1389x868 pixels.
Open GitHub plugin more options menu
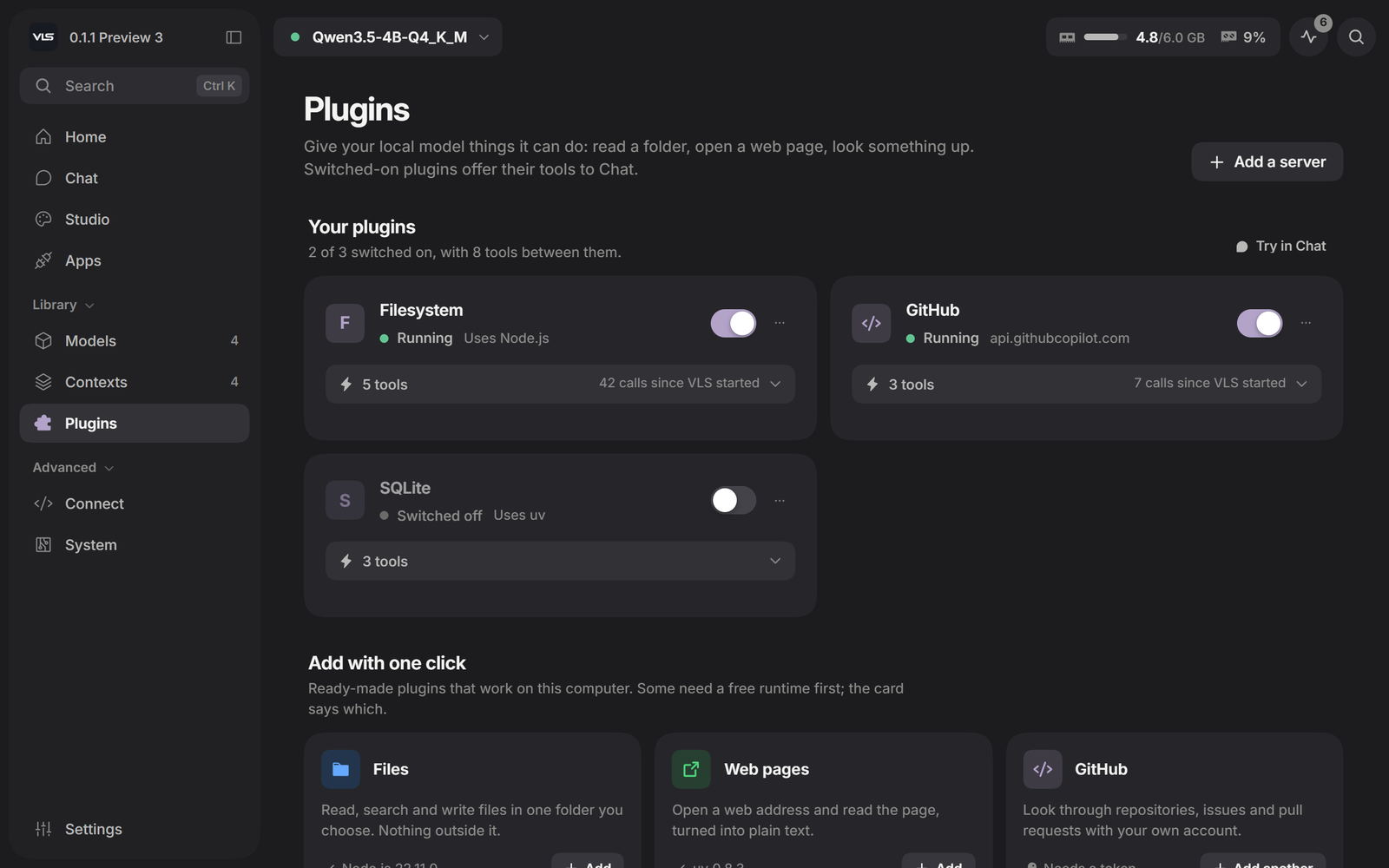pyautogui.click(x=1306, y=323)
